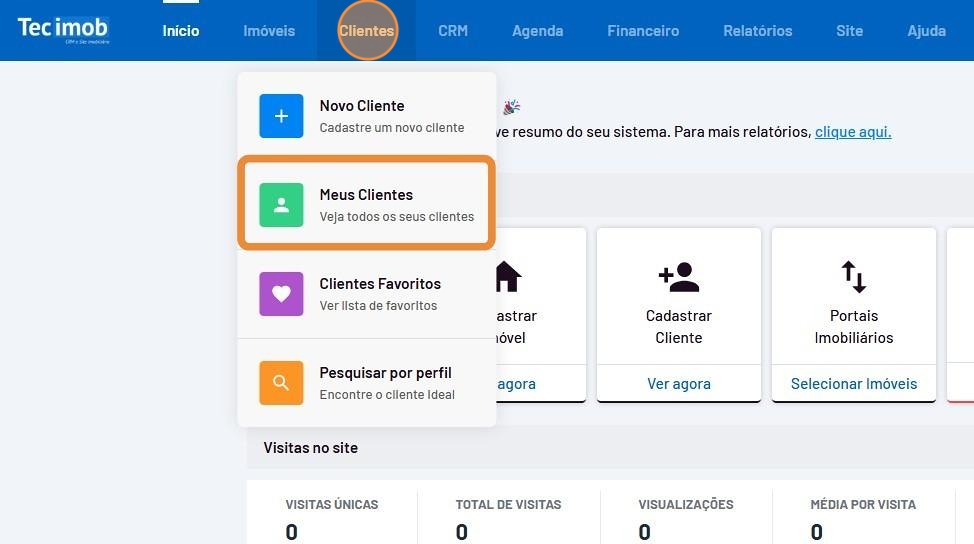Click the Cadastrar Cliente add-person icon

pyautogui.click(x=678, y=277)
